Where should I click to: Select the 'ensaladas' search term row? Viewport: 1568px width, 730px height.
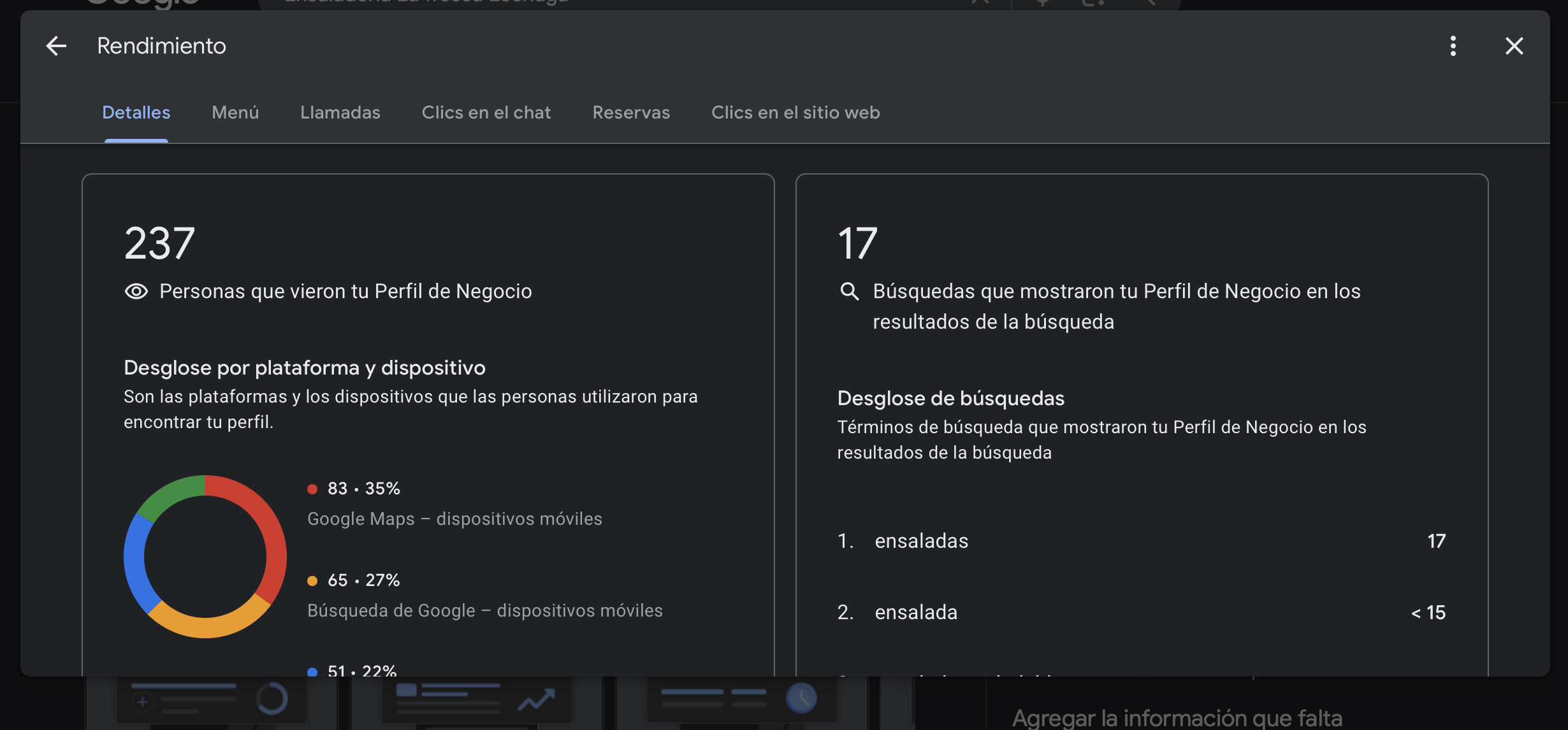[x=1142, y=541]
